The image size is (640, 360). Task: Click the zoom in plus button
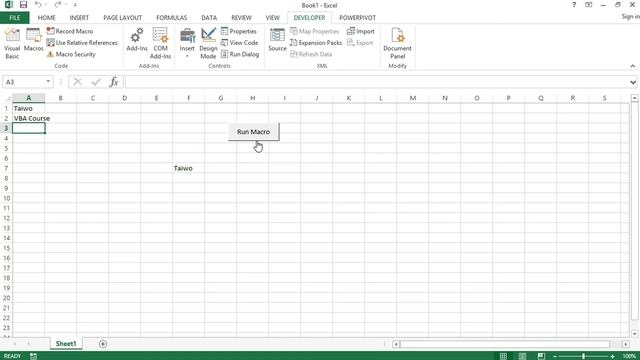(x=612, y=356)
